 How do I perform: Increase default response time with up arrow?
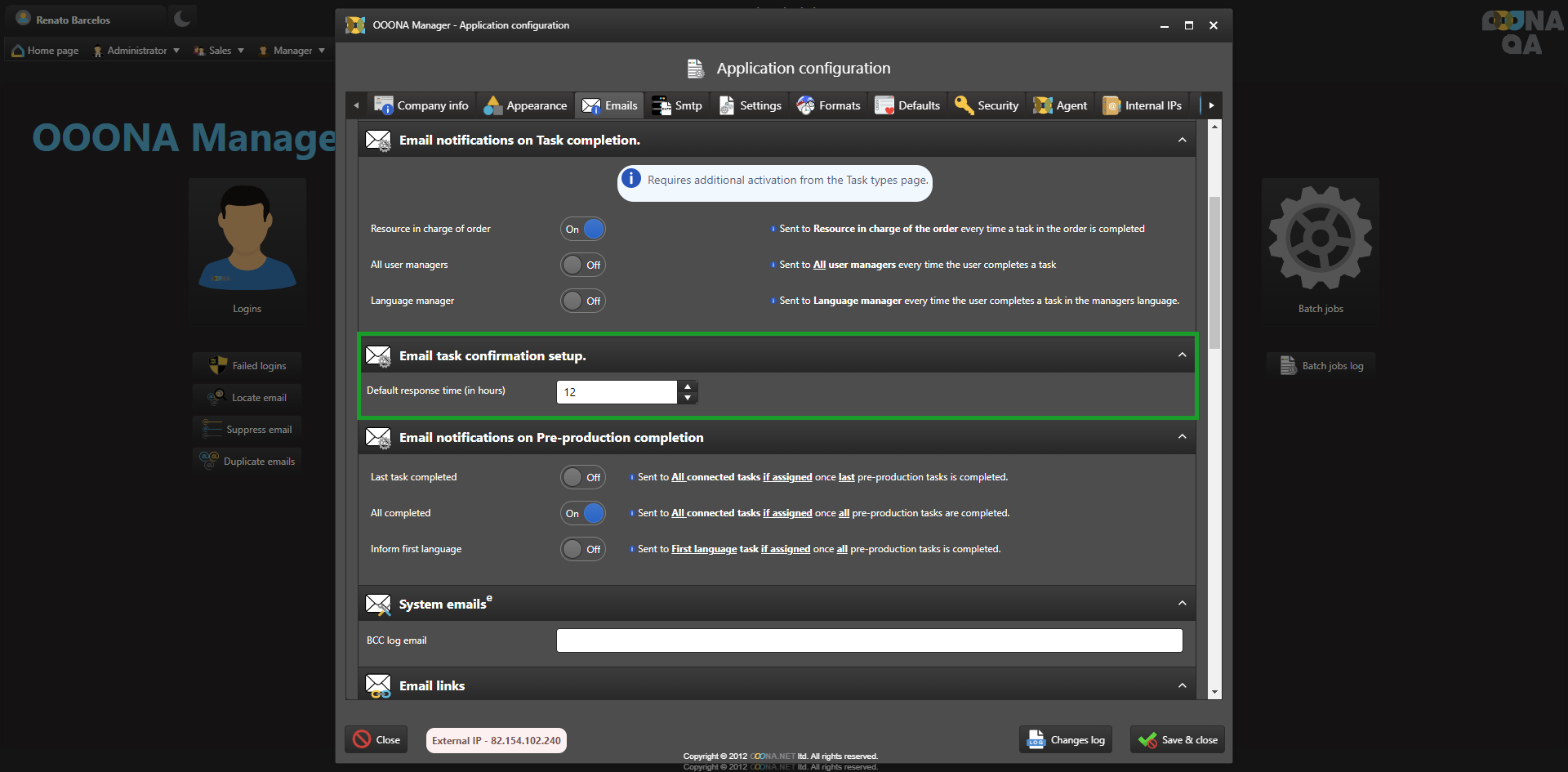pyautogui.click(x=688, y=386)
